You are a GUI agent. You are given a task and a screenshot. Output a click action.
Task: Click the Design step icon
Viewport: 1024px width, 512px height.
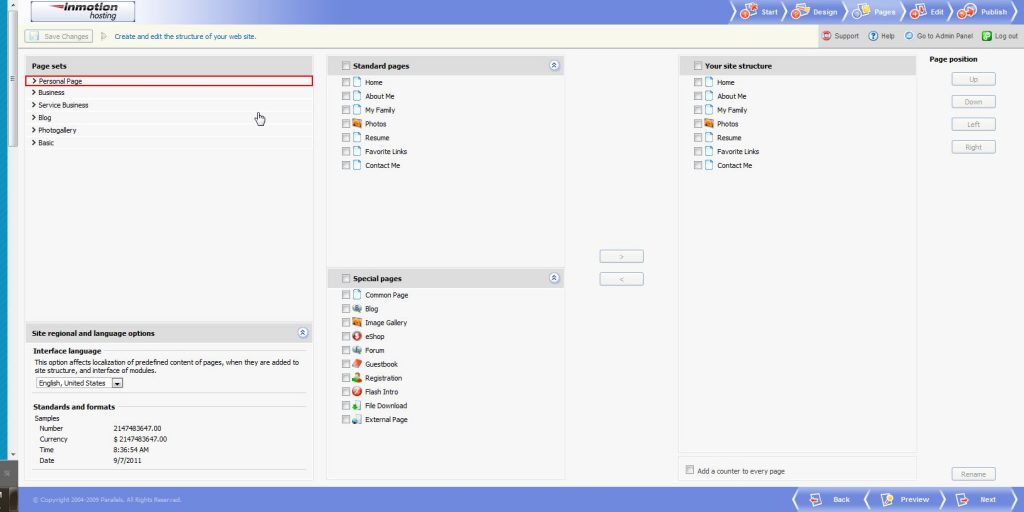[x=801, y=12]
